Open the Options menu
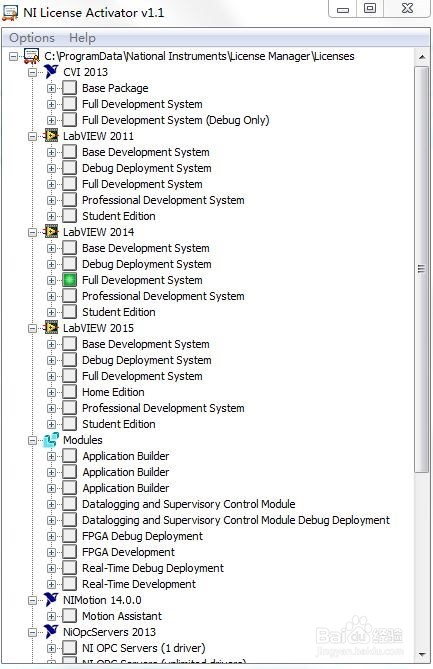The width and height of the screenshot is (433, 669). [32, 38]
